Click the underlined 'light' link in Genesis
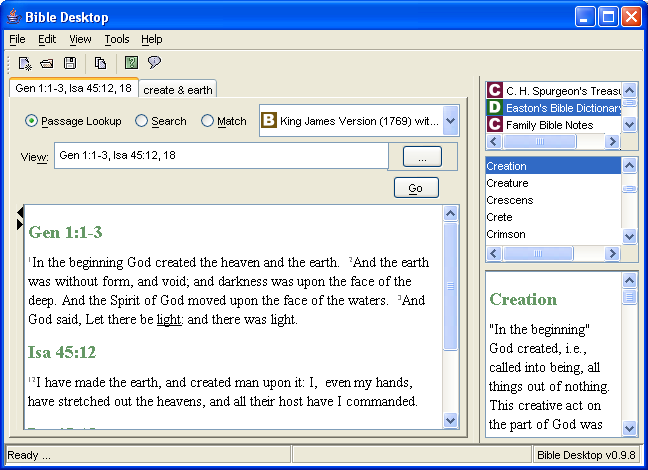Image resolution: width=648 pixels, height=470 pixels. click(x=169, y=320)
